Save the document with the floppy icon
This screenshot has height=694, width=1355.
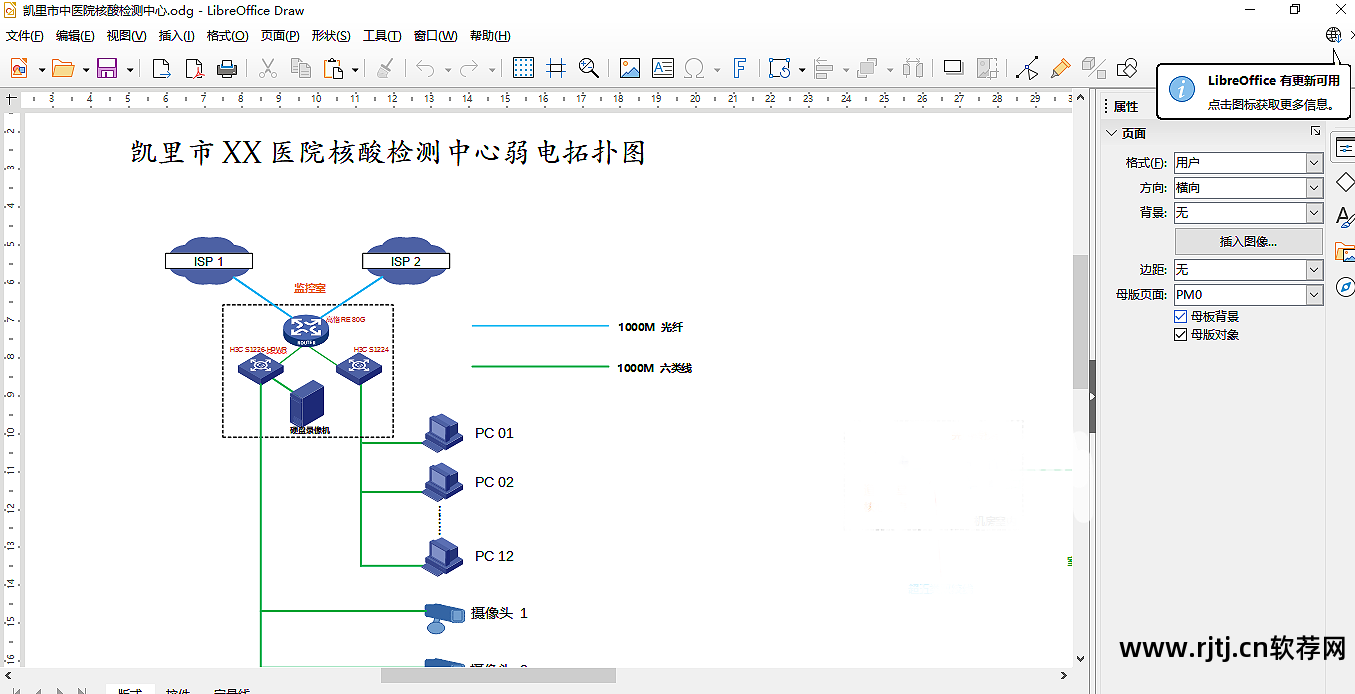coord(107,68)
